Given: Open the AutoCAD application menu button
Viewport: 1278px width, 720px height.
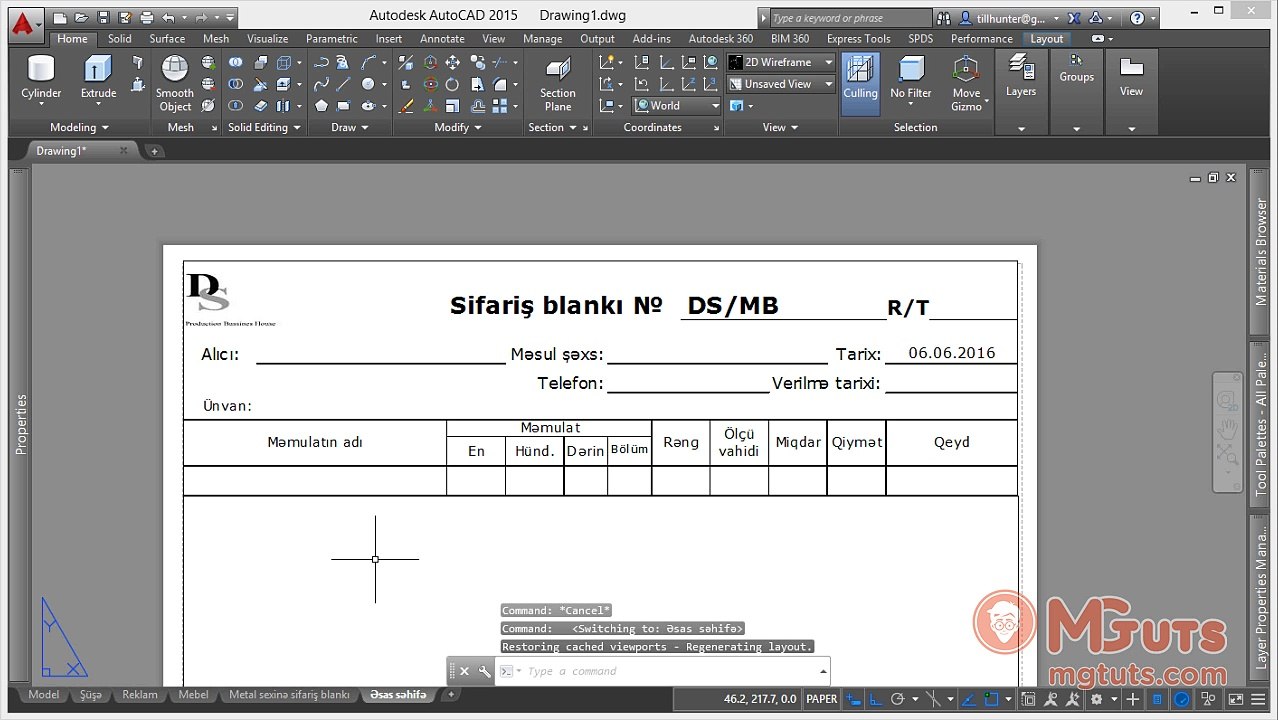Looking at the screenshot, I should pyautogui.click(x=23, y=22).
